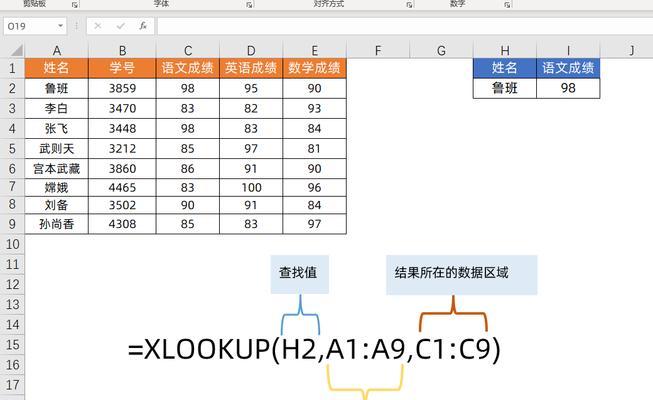Screen dimensions: 653x400
Task: Click 宫本武藏's Chinese score 86
Action: (188, 168)
